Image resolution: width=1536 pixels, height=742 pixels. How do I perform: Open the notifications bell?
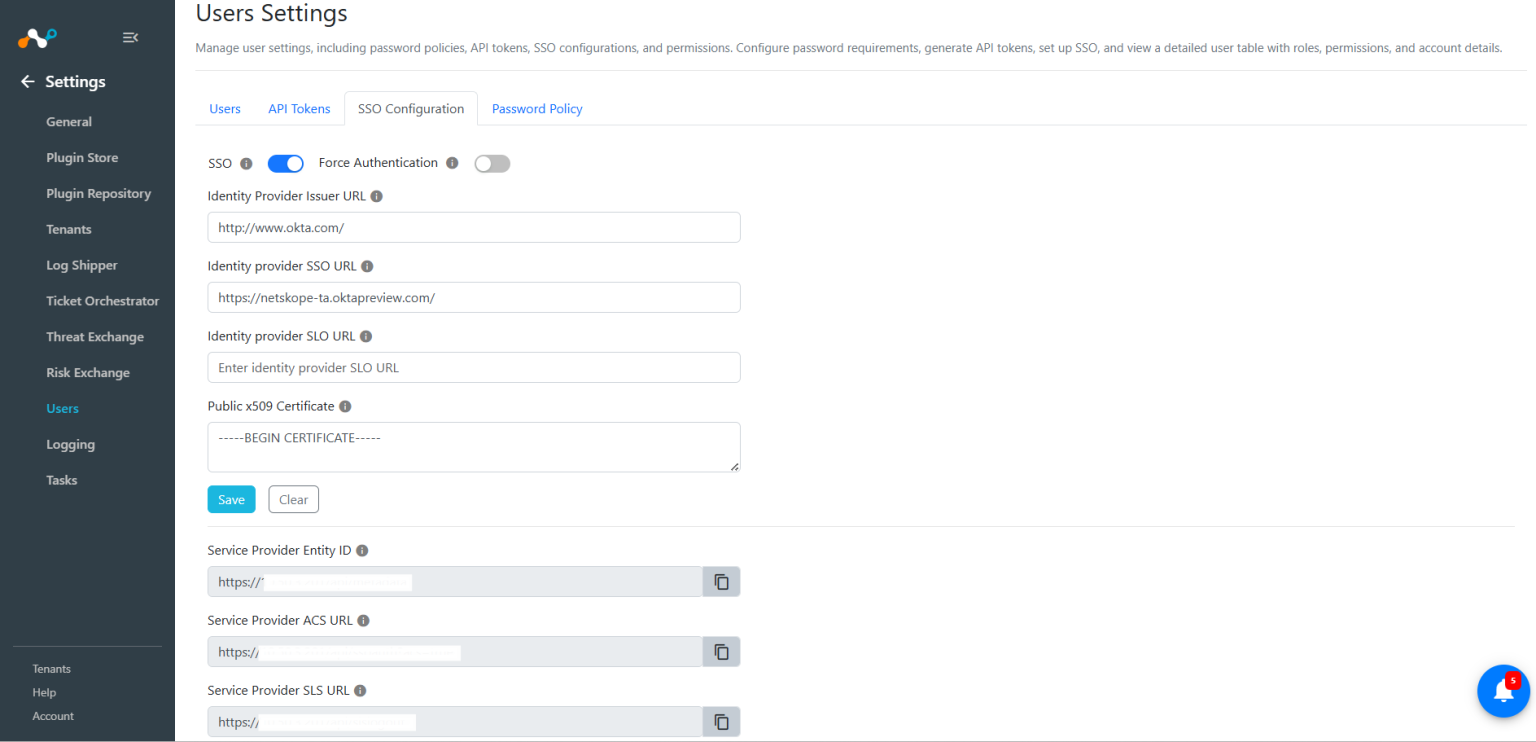[x=1503, y=691]
